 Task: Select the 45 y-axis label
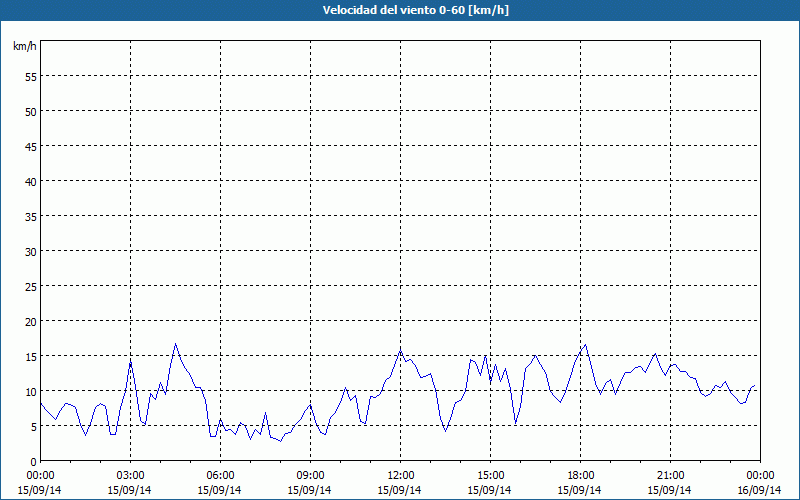pos(31,146)
